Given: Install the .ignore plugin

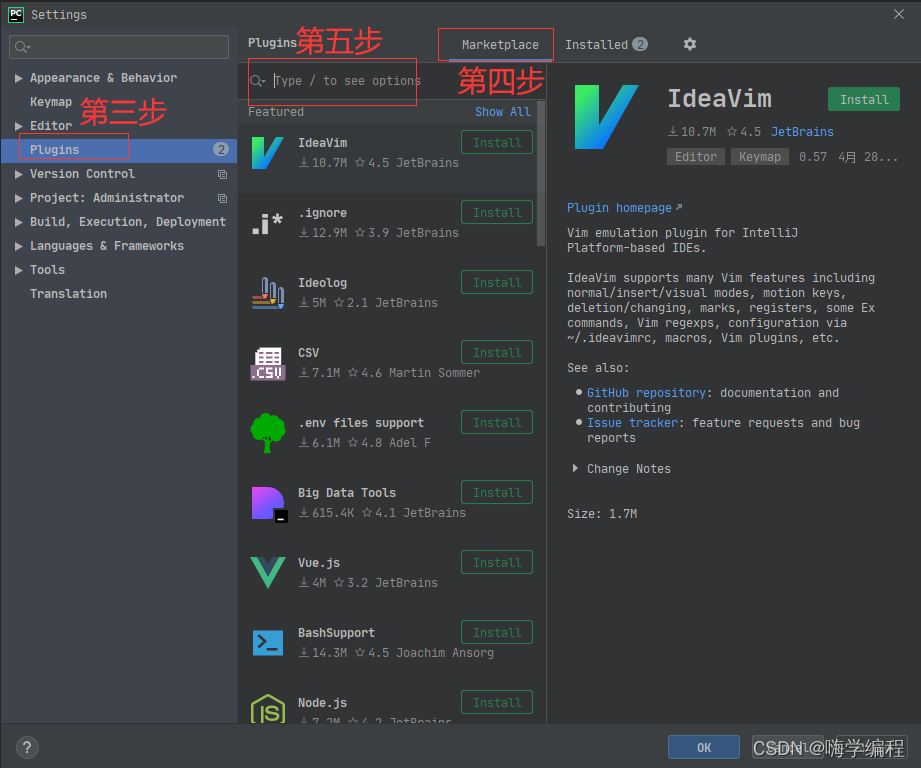Looking at the screenshot, I should tap(497, 213).
